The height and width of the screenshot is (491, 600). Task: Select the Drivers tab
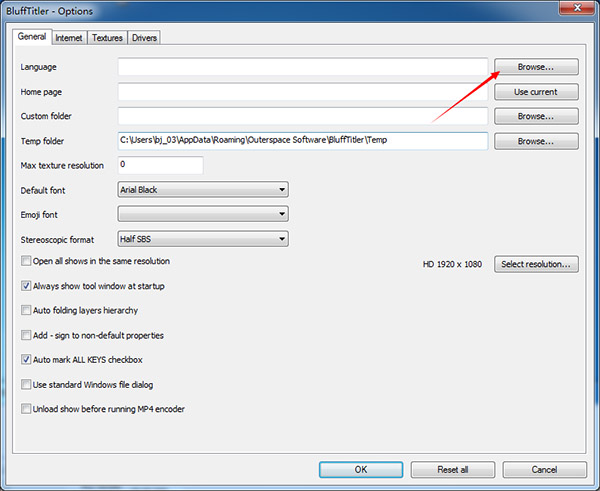[143, 38]
